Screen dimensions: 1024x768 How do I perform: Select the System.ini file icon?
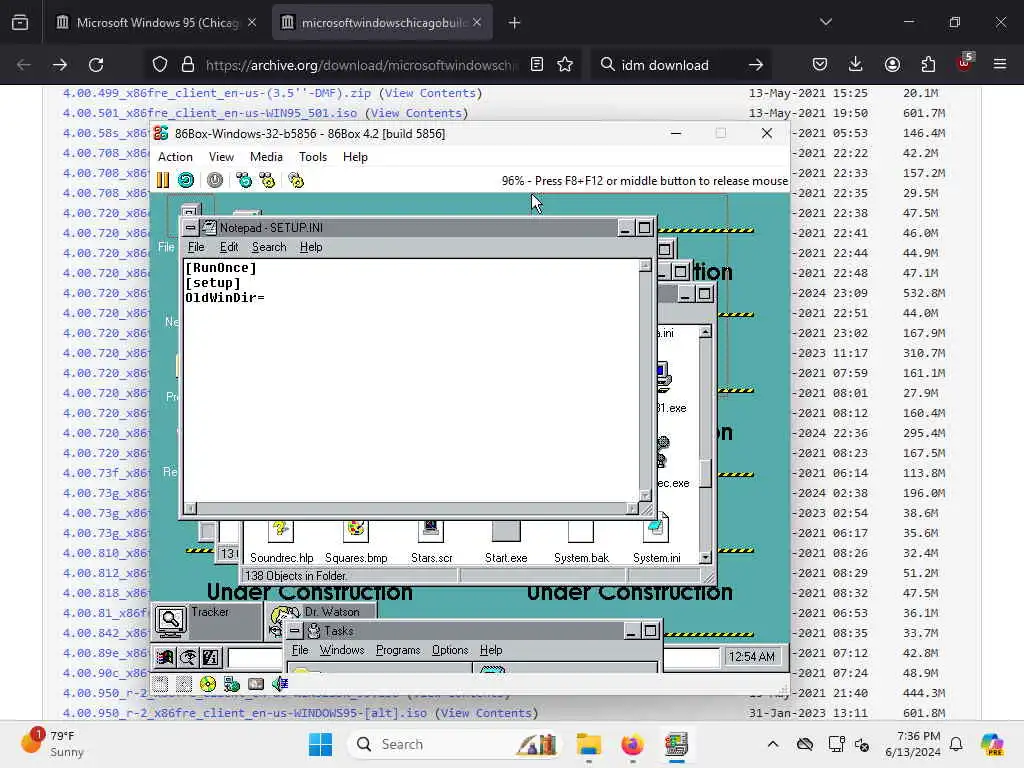[x=656, y=530]
